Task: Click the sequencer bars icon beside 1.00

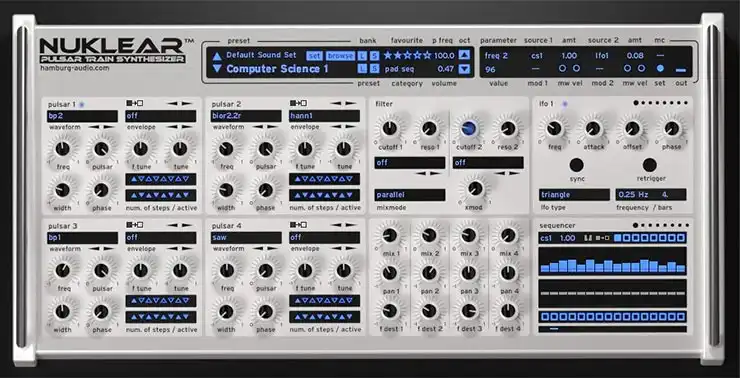Action: coord(588,238)
